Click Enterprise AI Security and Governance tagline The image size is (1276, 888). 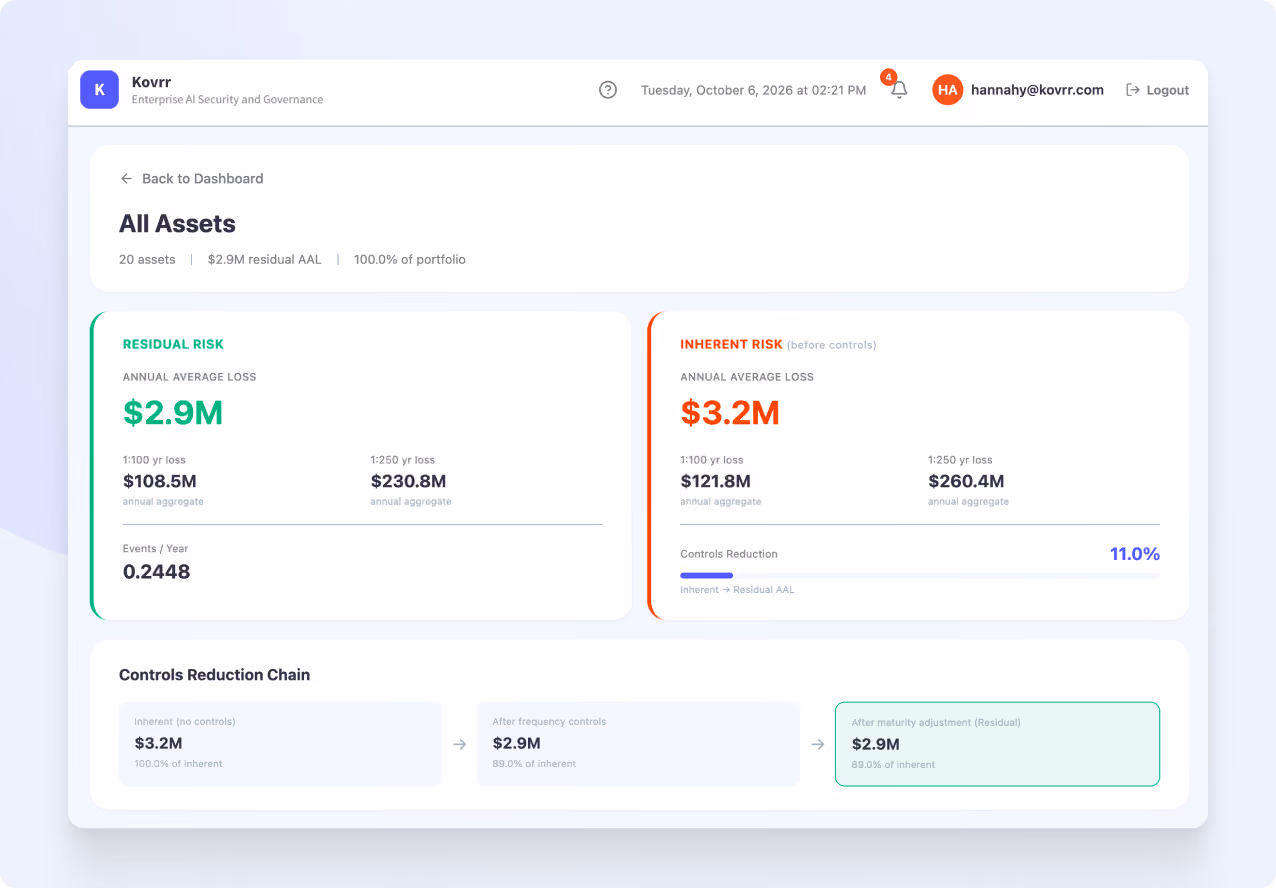[x=227, y=100]
